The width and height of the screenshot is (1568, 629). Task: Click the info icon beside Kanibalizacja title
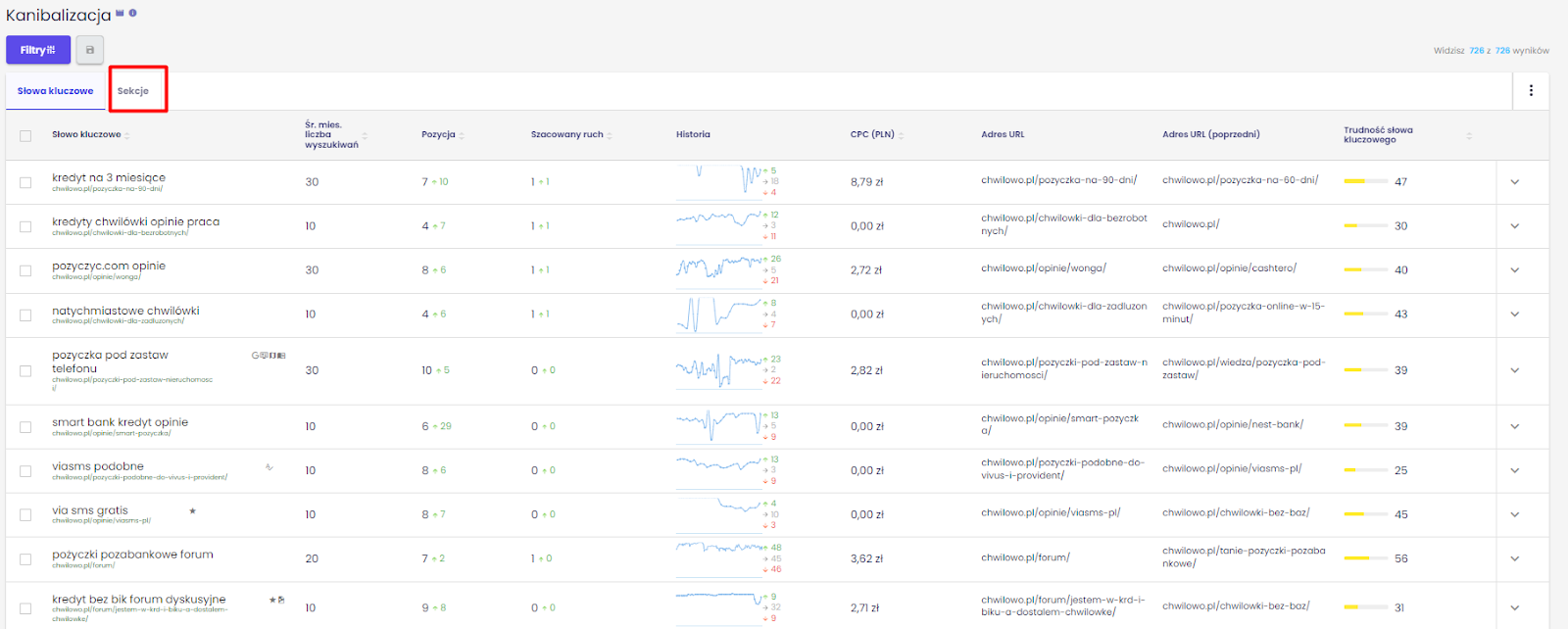pos(132,13)
